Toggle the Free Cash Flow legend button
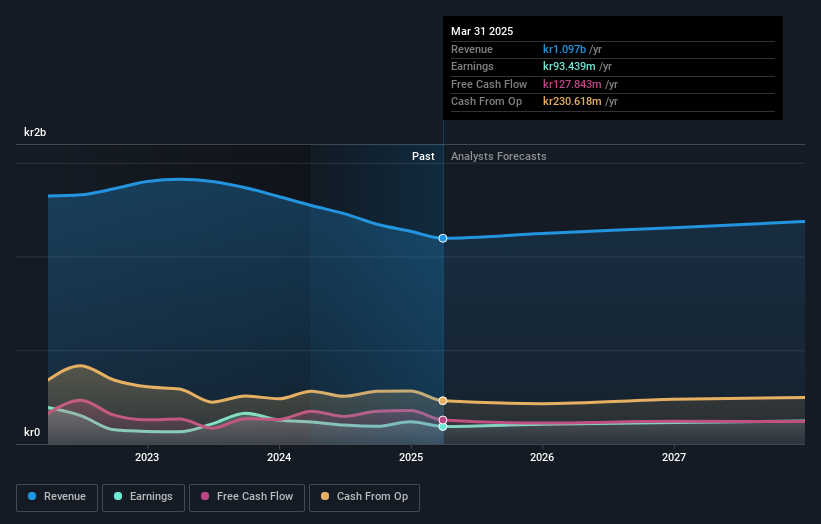The height and width of the screenshot is (524, 821). 247,497
